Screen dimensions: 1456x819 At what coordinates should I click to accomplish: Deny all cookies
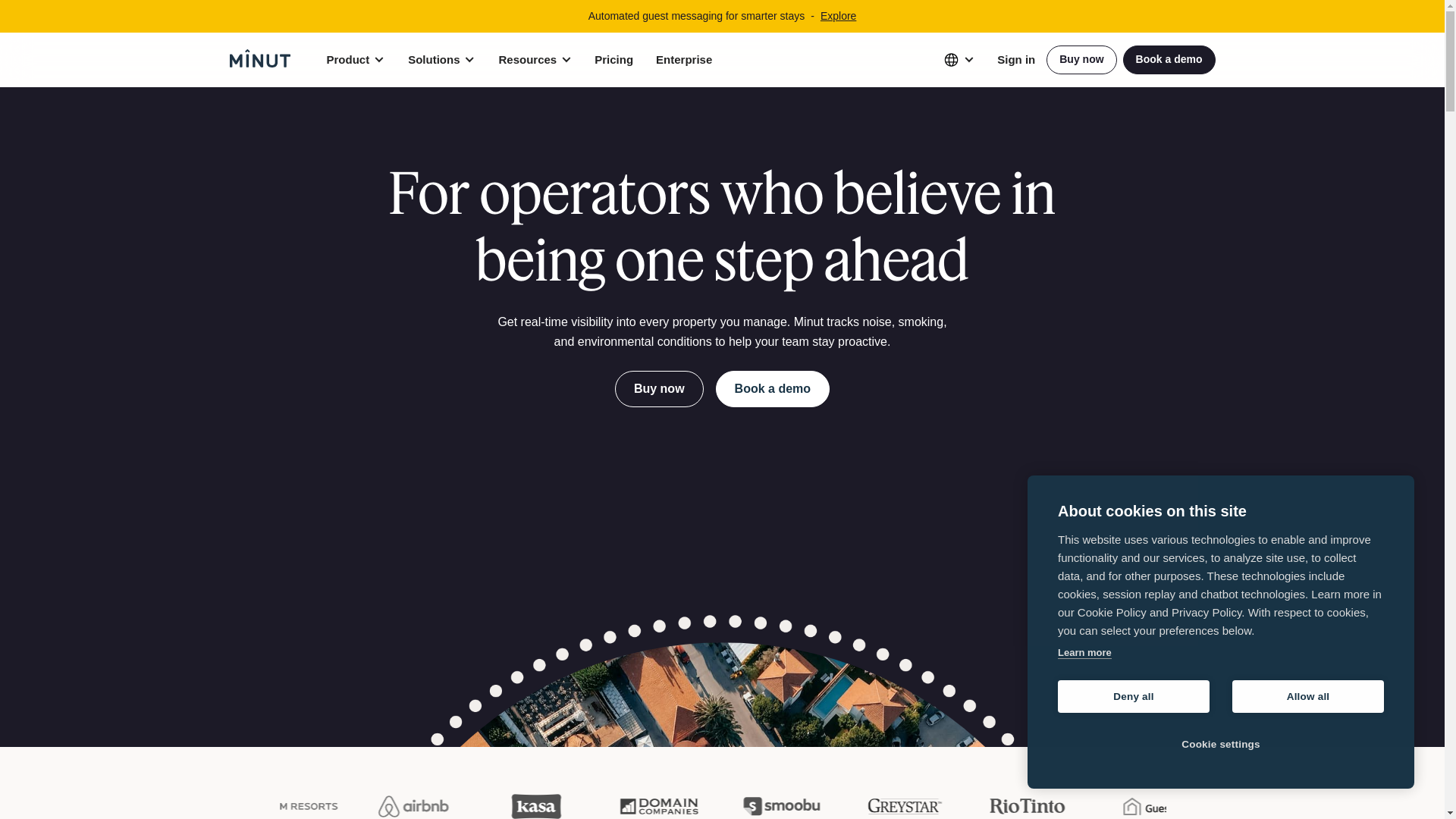point(1134,696)
